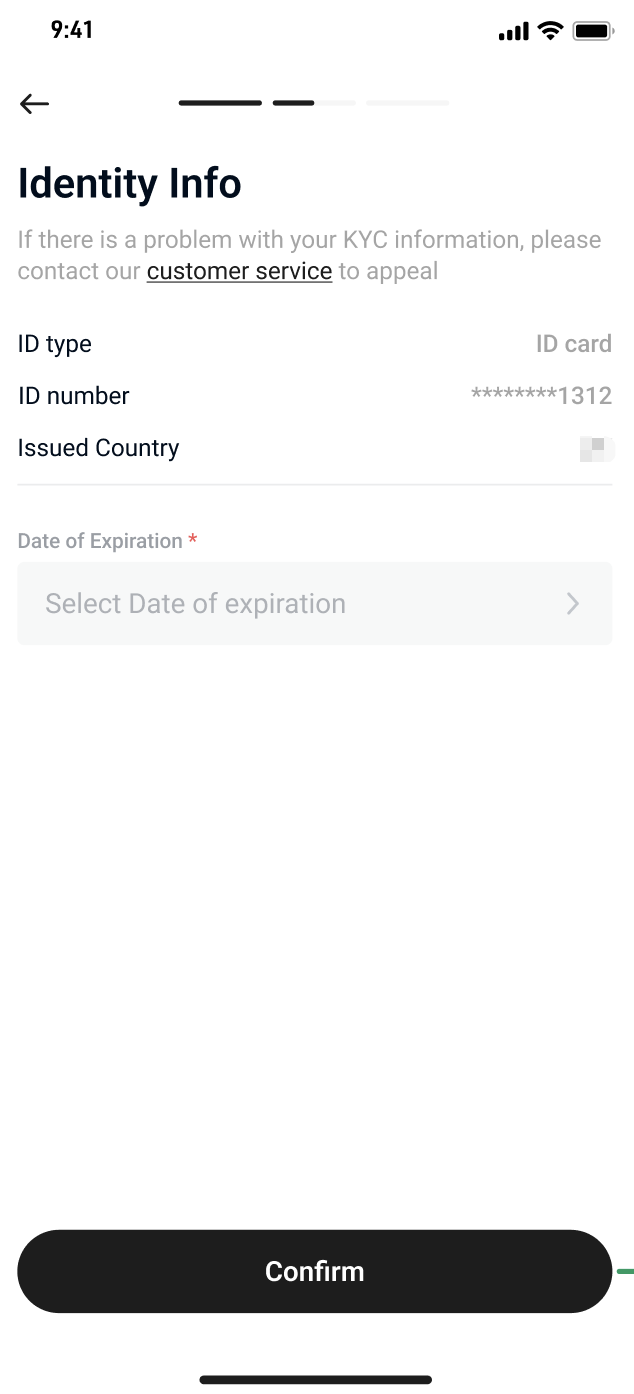This screenshot has width=634, height=1394.
Task: Tap the blurred Issued Country flag icon
Action: (596, 449)
